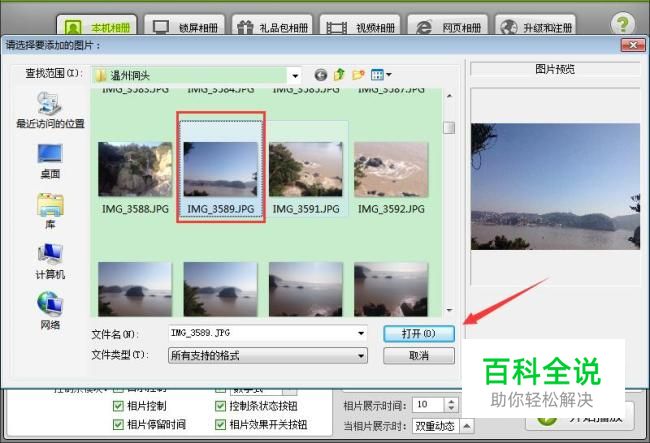Select 桌面 in the places sidebar

[50, 161]
